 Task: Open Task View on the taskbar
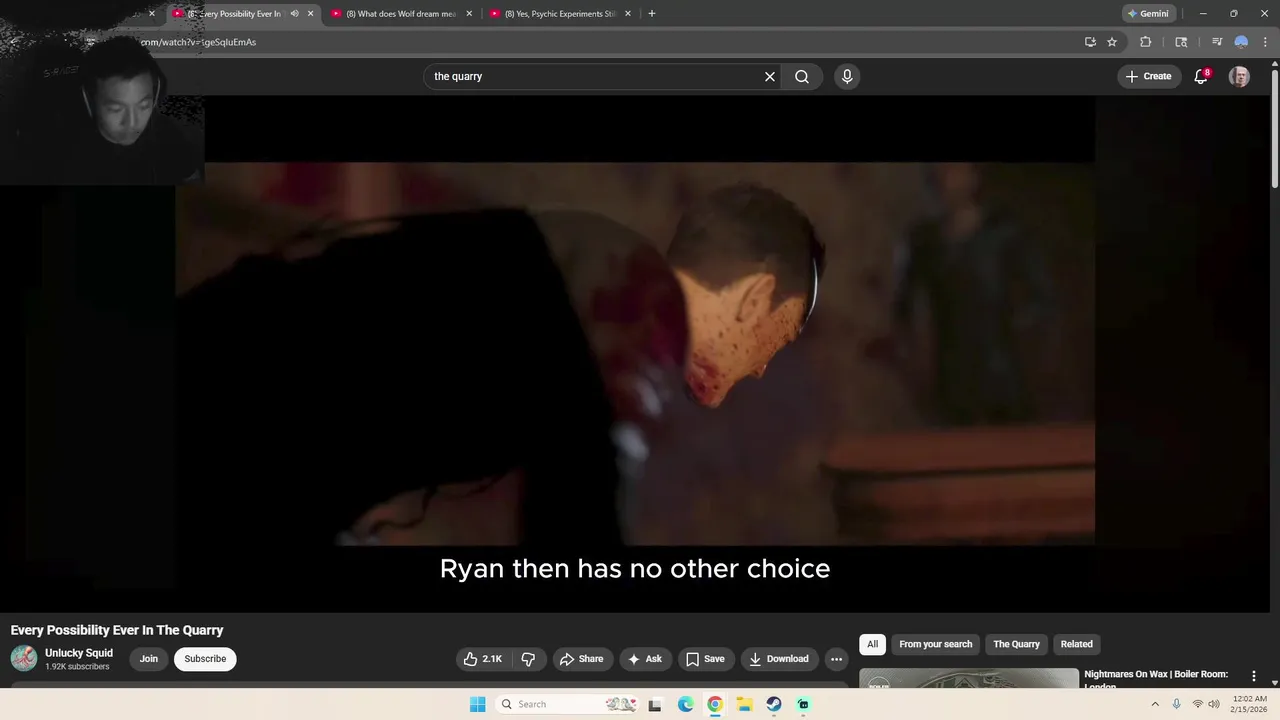(x=655, y=704)
